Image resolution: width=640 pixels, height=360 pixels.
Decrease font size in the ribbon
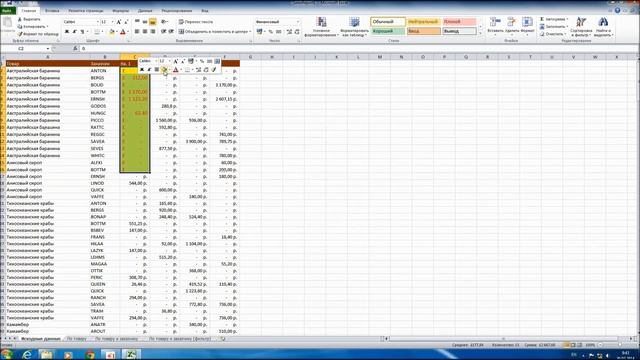coord(126,22)
